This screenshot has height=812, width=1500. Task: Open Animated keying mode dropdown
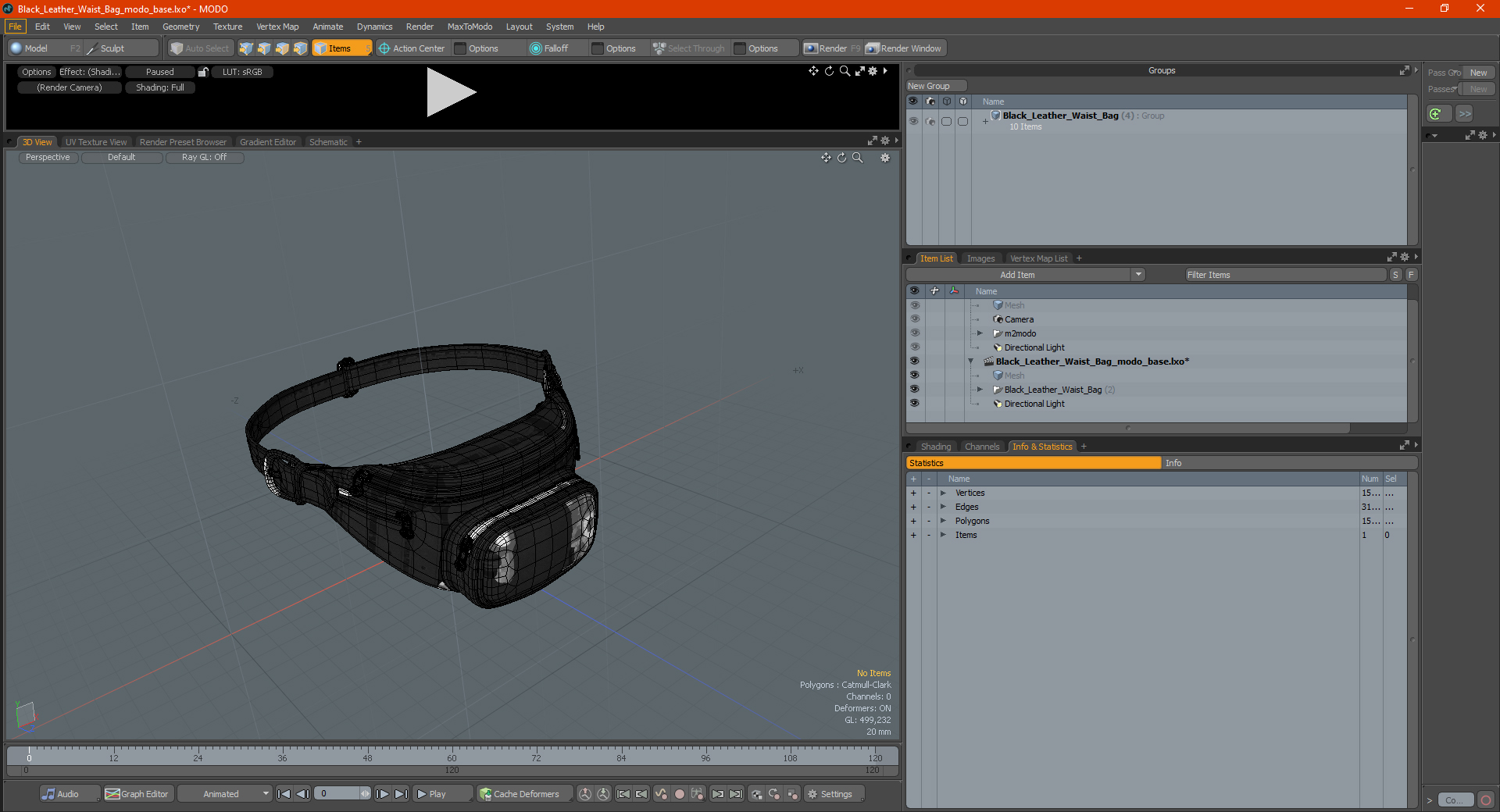pyautogui.click(x=224, y=794)
